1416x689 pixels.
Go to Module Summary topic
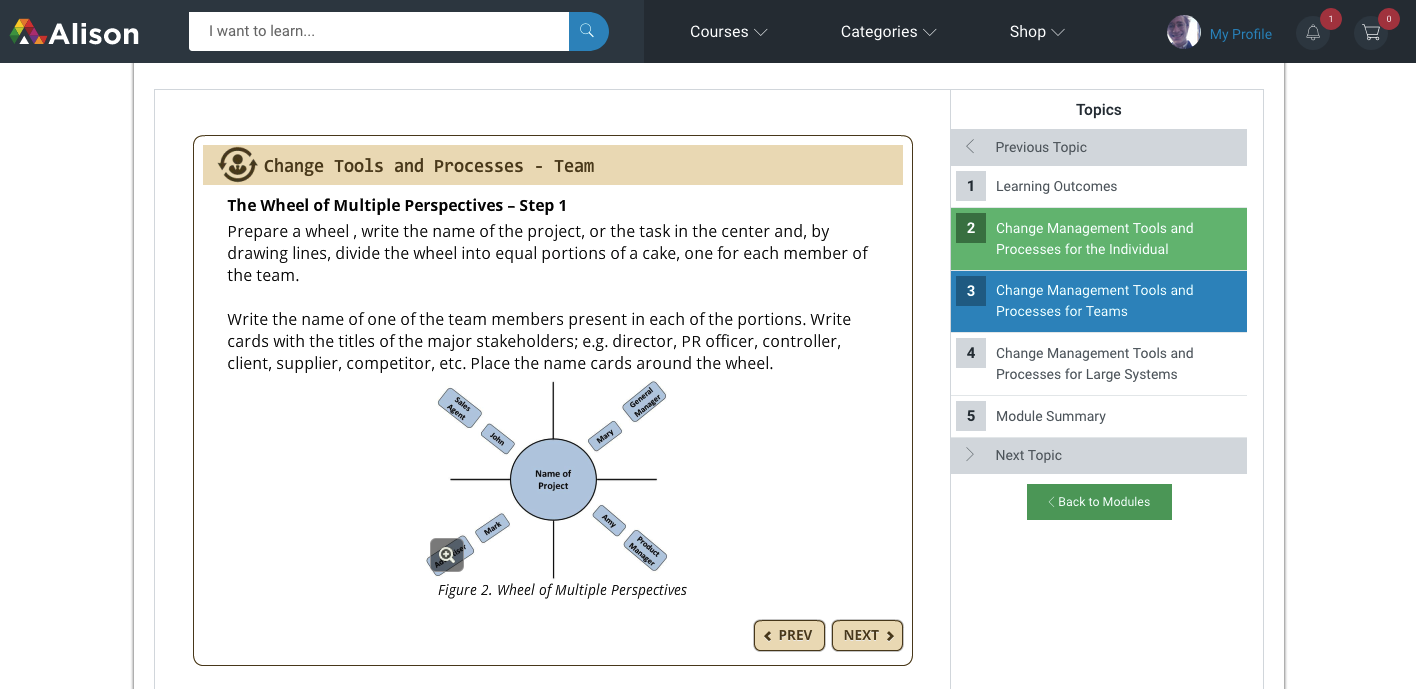(x=1050, y=416)
